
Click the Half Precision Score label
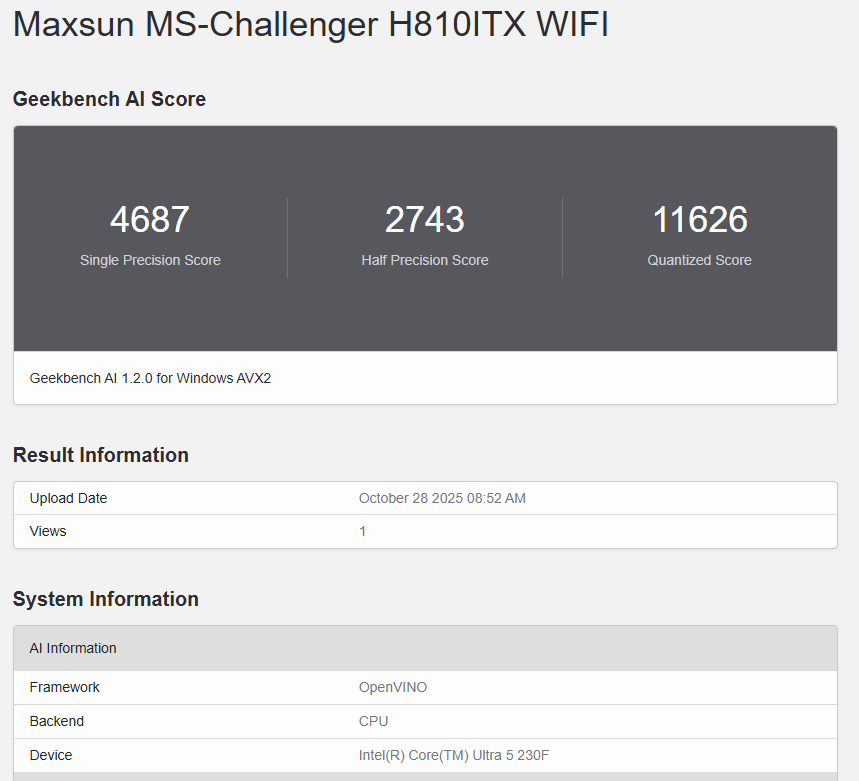(x=425, y=260)
